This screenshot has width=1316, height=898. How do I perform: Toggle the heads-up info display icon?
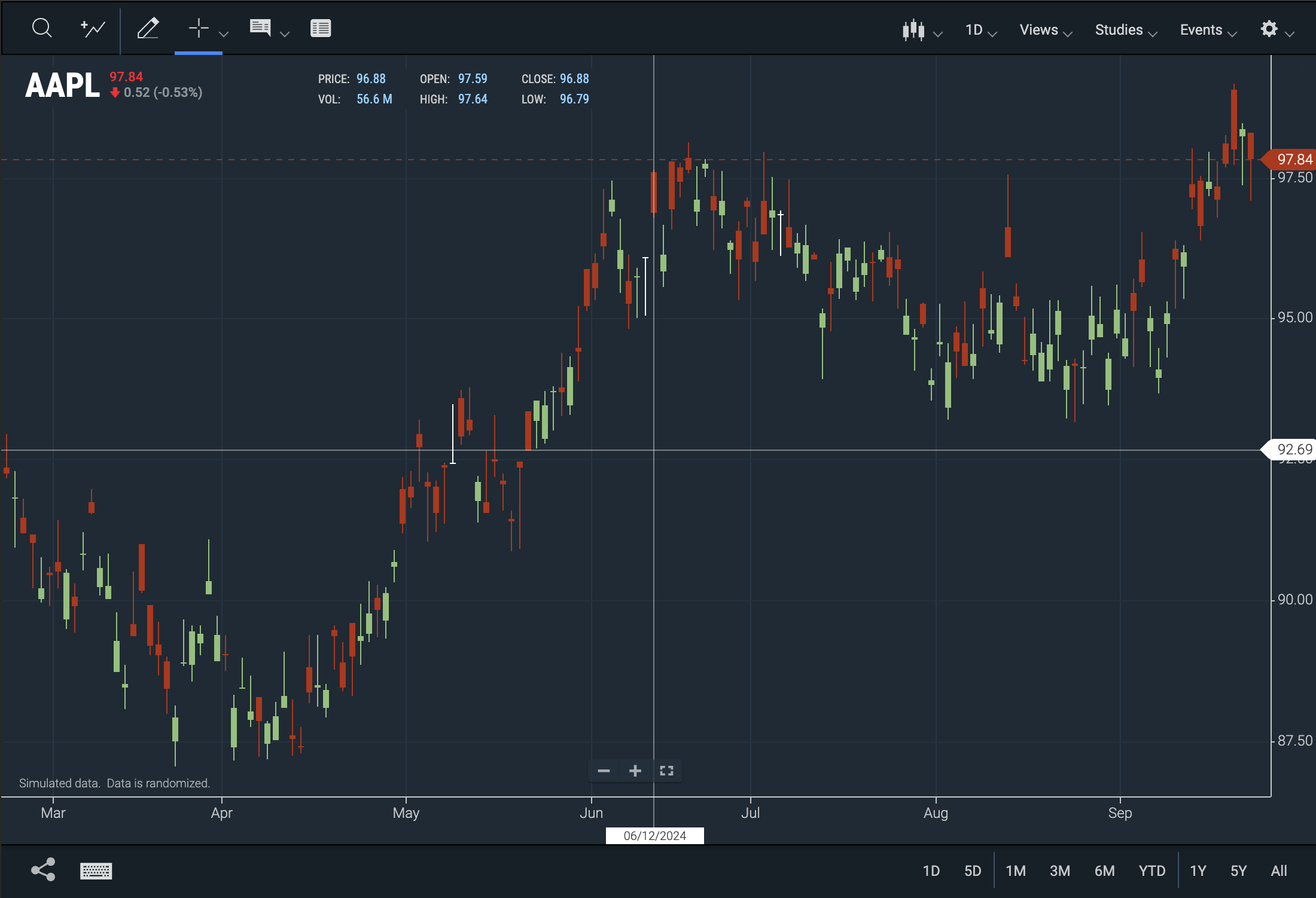tap(260, 28)
